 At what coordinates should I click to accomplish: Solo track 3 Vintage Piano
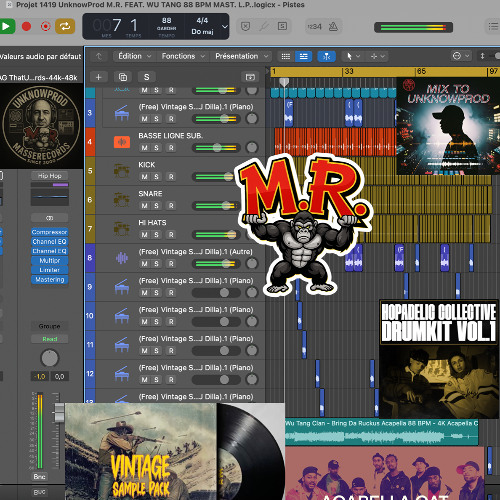point(156,119)
